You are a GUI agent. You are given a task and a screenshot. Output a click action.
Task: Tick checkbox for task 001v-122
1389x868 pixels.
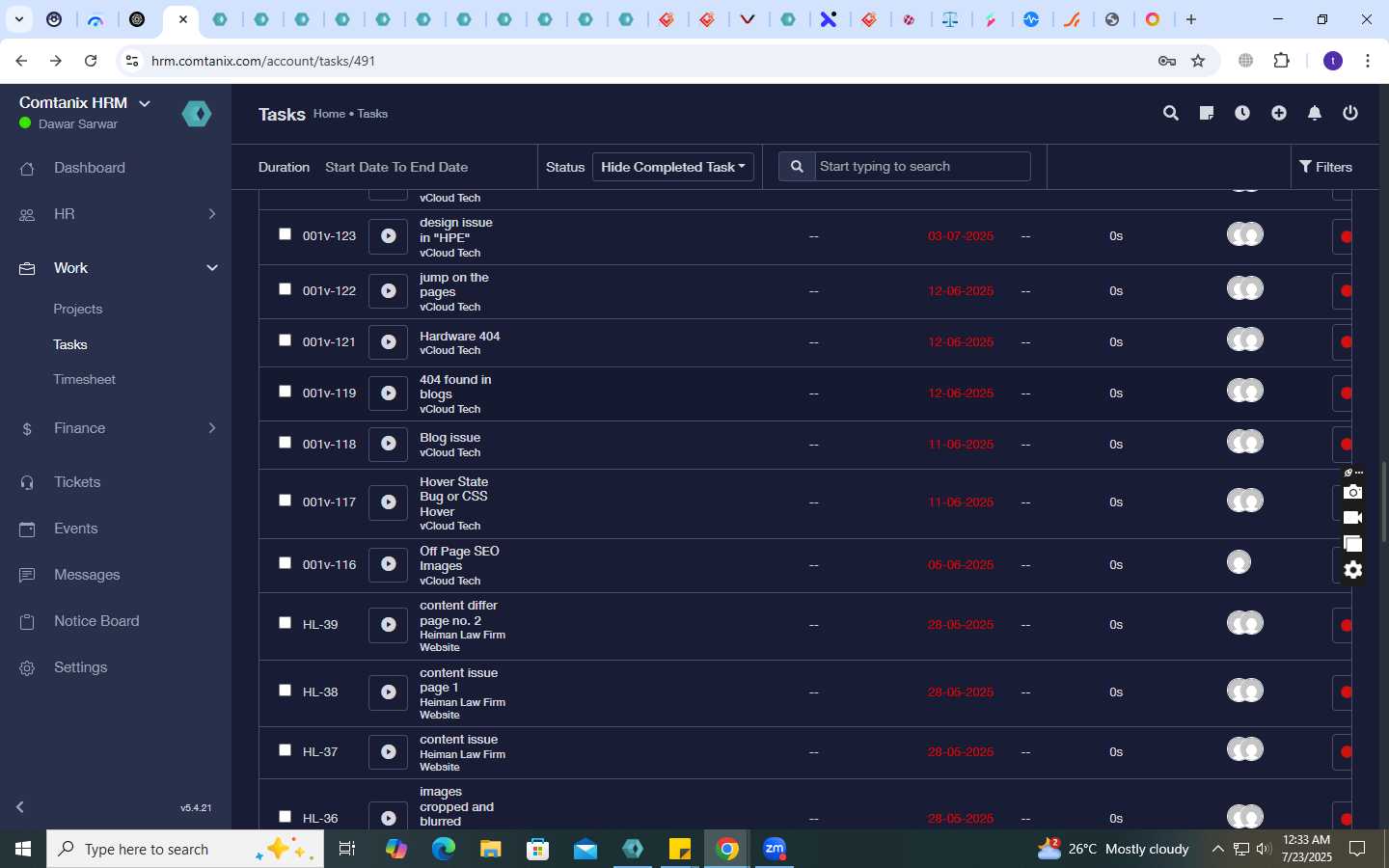[x=285, y=289]
